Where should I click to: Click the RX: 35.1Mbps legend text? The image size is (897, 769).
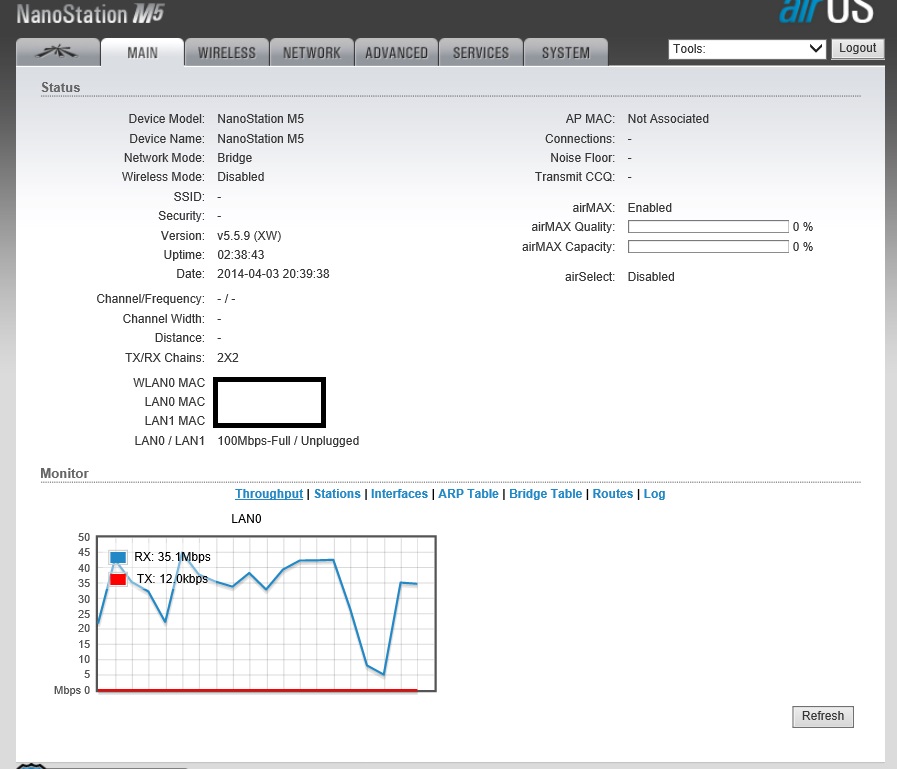pos(172,557)
